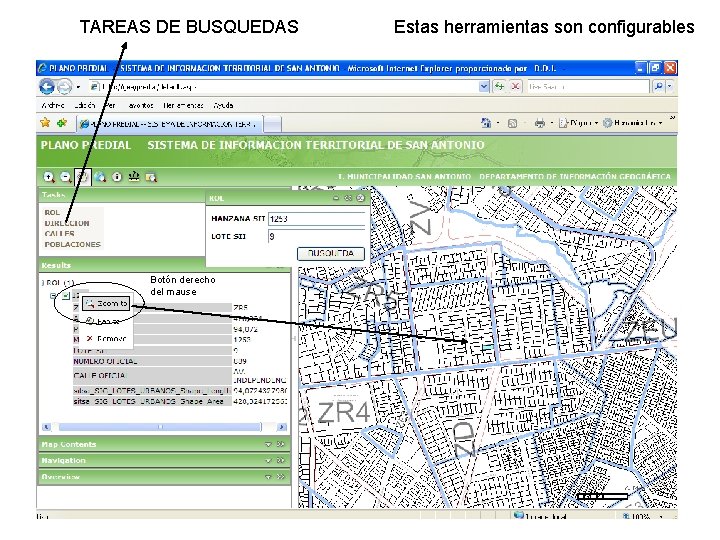
Task: Open the address bar dropdown
Action: 484,86
